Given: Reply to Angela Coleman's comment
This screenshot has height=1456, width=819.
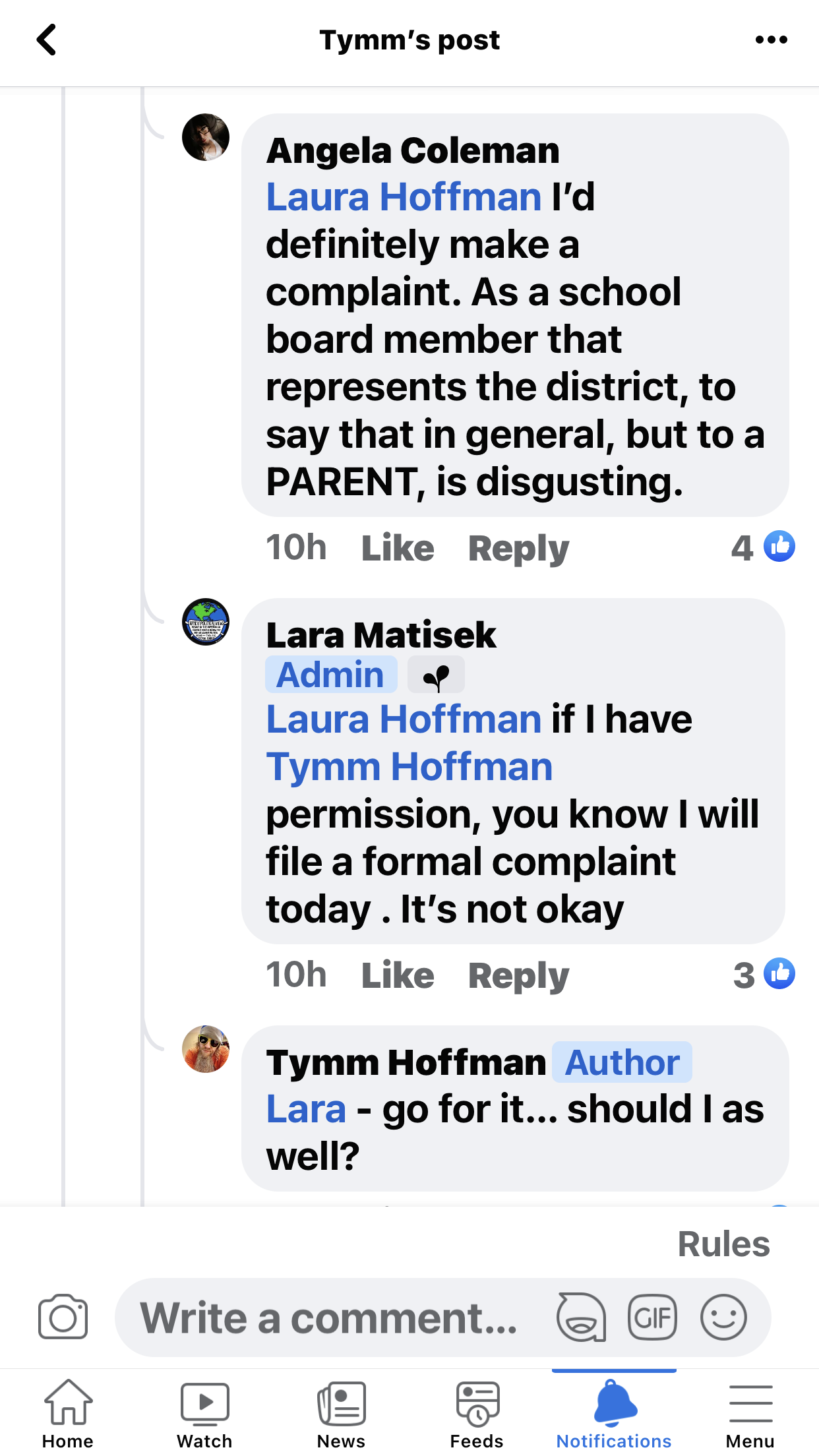Looking at the screenshot, I should pos(518,548).
